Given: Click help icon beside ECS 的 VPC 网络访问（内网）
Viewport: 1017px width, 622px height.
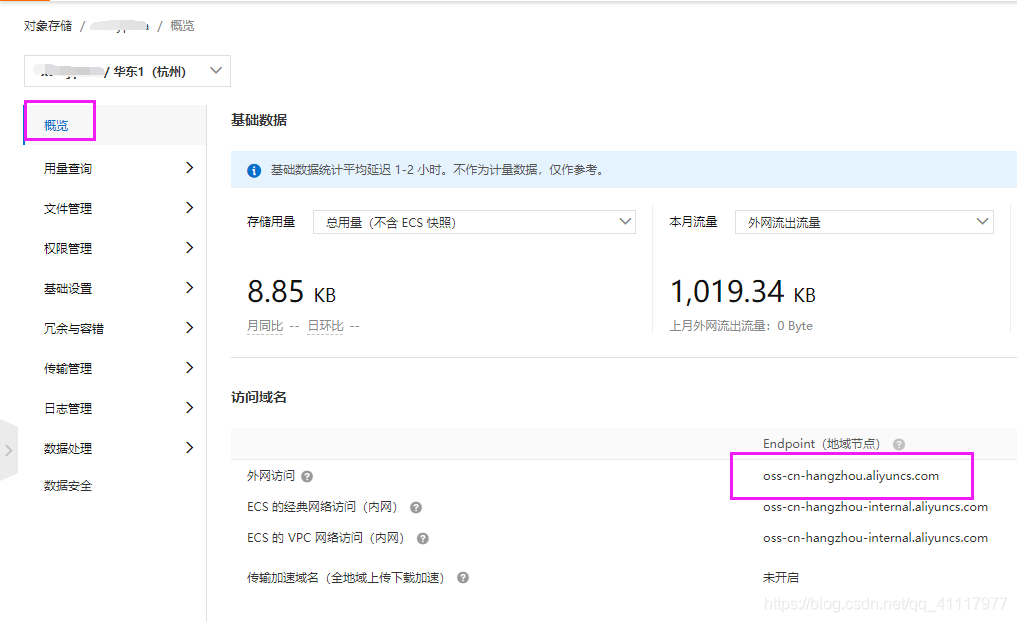Looking at the screenshot, I should point(423,539).
